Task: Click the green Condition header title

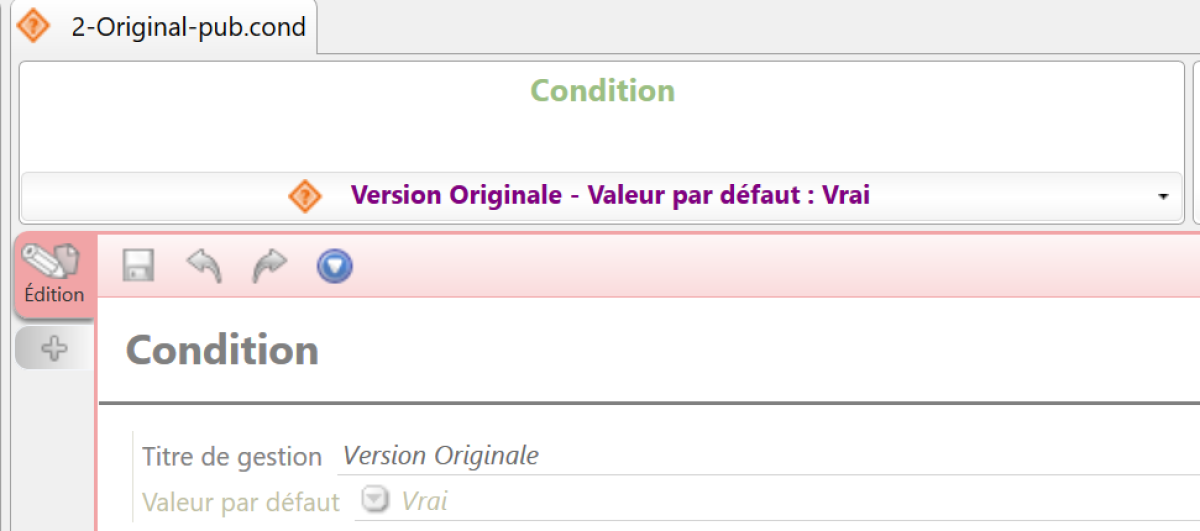Action: click(602, 91)
